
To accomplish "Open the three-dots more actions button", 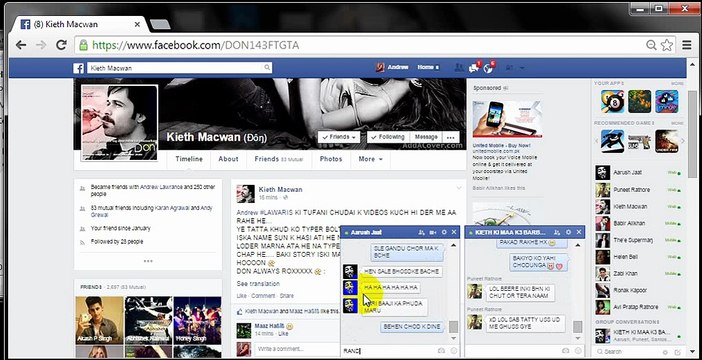I will point(451,137).
